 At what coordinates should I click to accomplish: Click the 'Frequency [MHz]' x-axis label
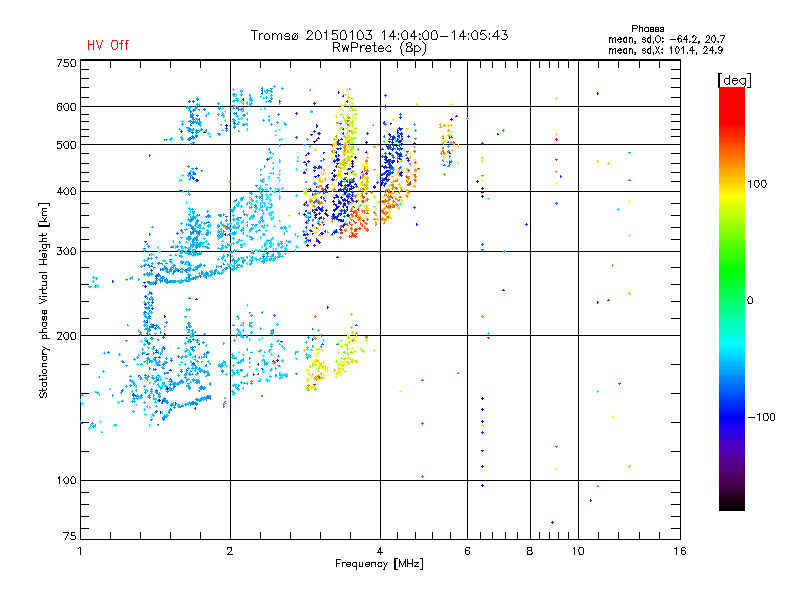click(x=379, y=564)
